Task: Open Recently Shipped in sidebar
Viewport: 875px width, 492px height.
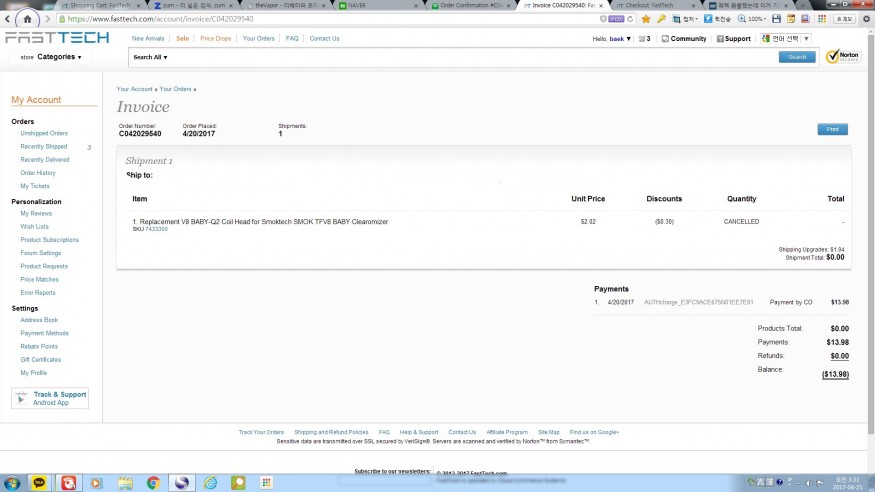Action: click(x=44, y=147)
